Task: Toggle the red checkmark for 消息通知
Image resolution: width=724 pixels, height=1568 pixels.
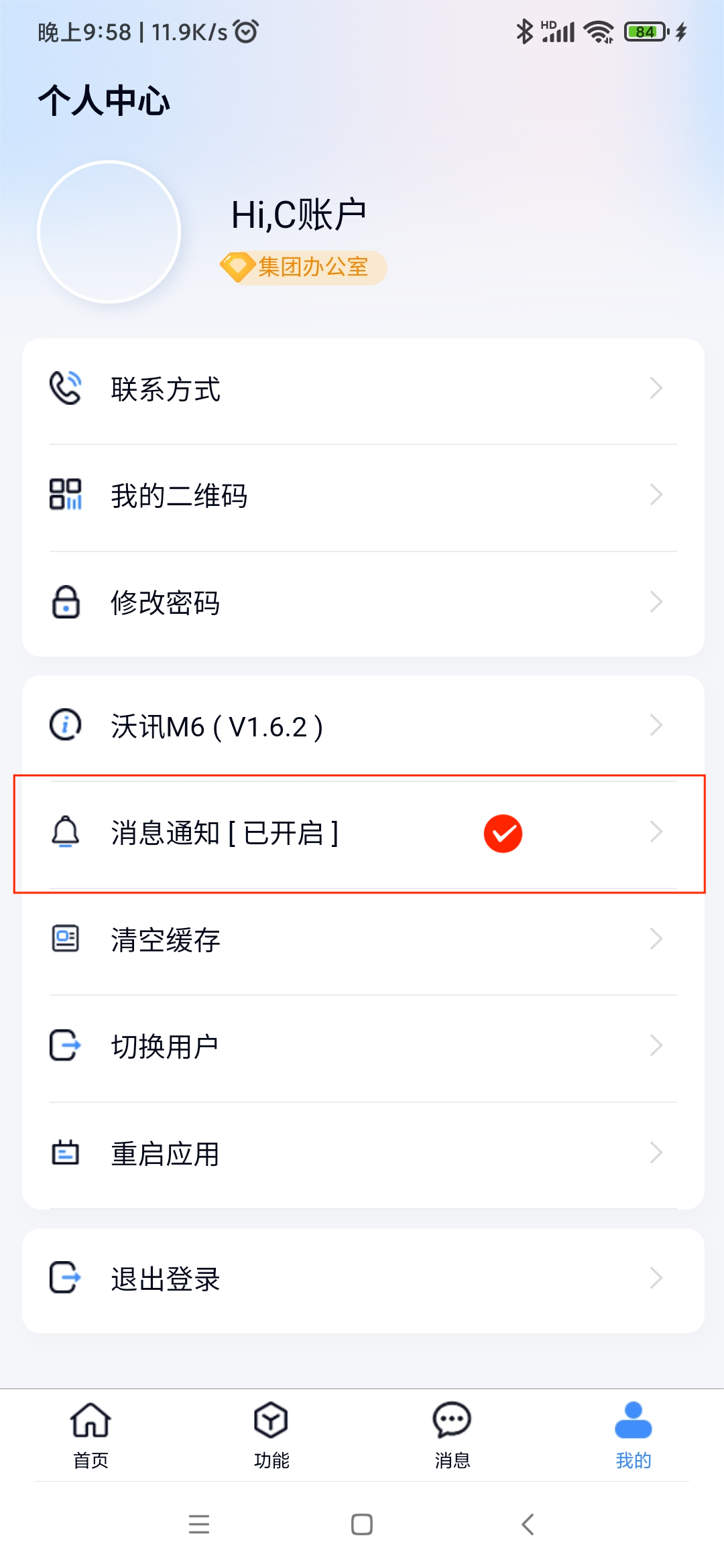Action: pyautogui.click(x=503, y=834)
